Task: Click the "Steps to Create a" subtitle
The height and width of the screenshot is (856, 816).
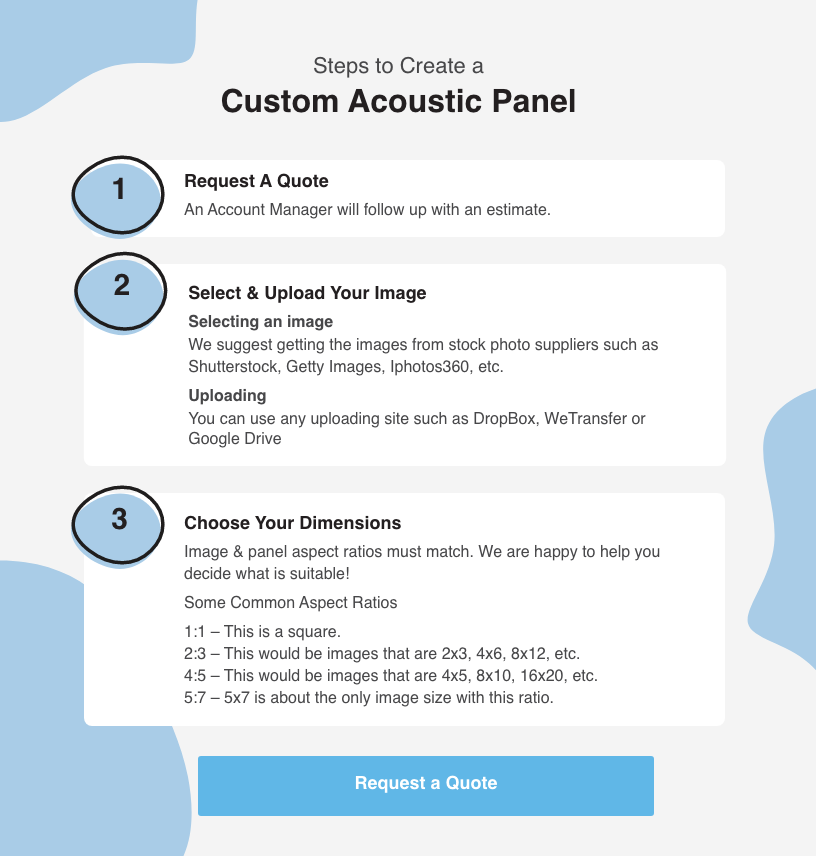Action: [x=398, y=66]
